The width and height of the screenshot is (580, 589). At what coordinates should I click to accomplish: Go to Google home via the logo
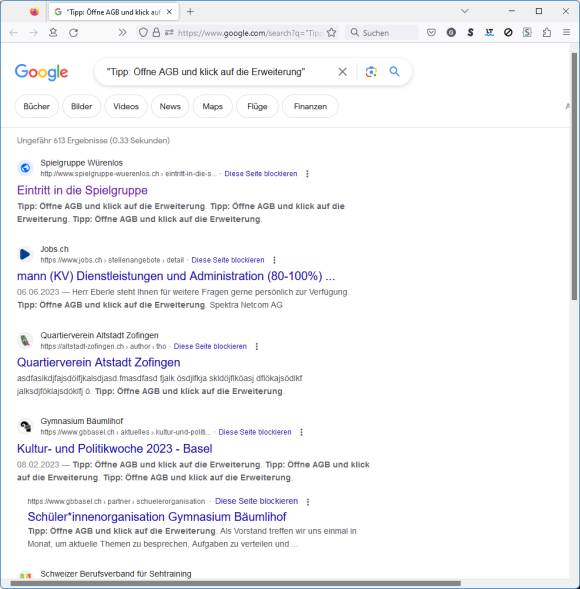point(41,72)
